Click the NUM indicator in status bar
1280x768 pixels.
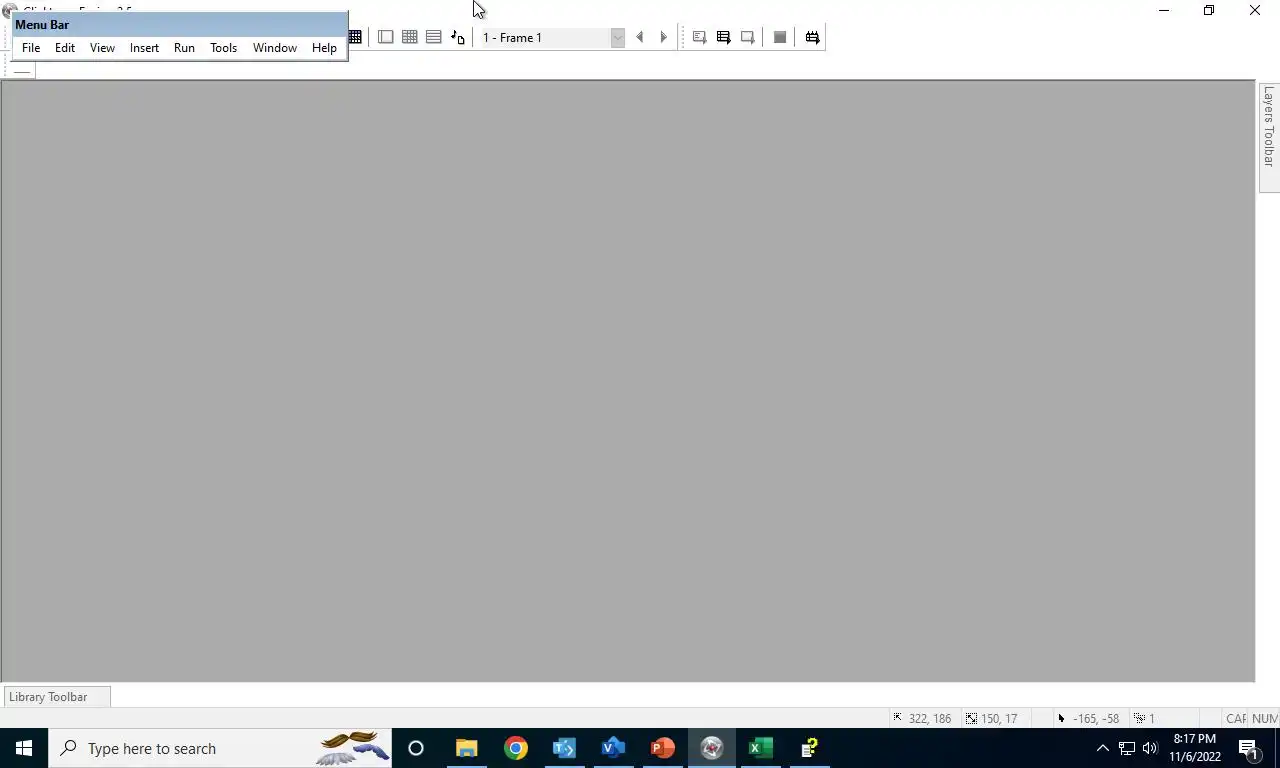(x=1265, y=718)
